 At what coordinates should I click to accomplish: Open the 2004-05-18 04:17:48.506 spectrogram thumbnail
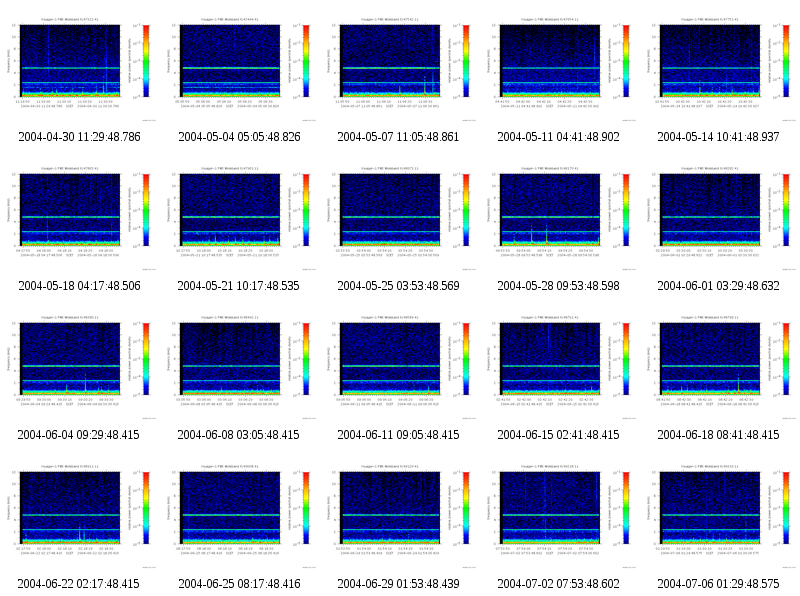pos(80,217)
